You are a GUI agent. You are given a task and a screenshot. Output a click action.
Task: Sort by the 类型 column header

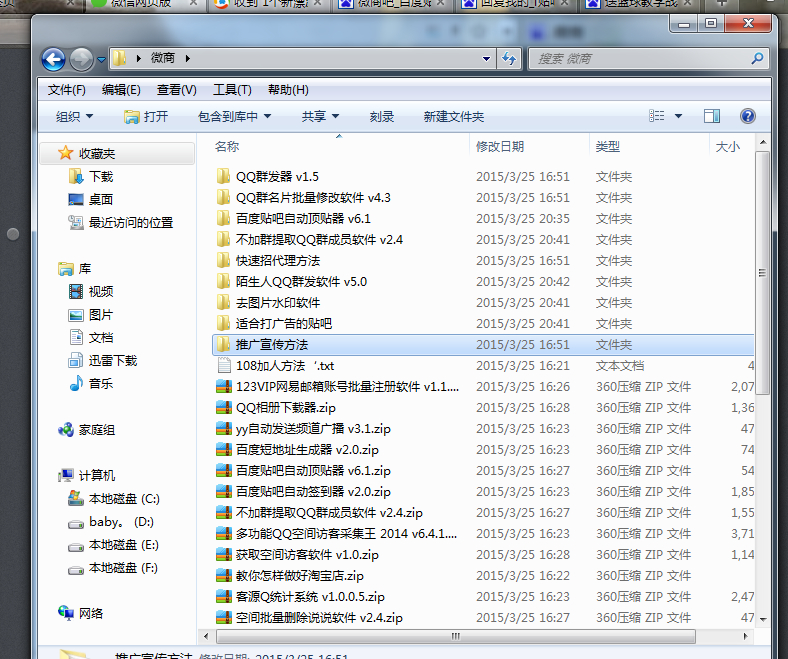608,147
